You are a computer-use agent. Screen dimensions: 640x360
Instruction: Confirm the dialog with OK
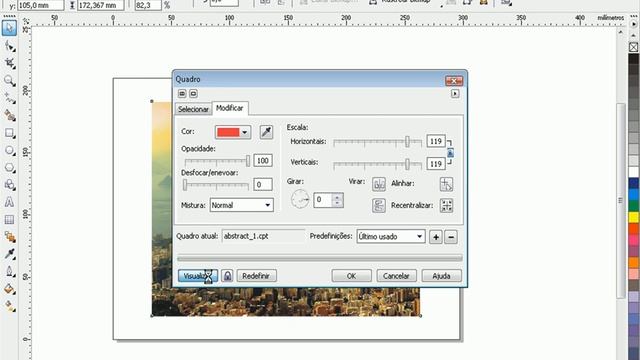pos(351,276)
